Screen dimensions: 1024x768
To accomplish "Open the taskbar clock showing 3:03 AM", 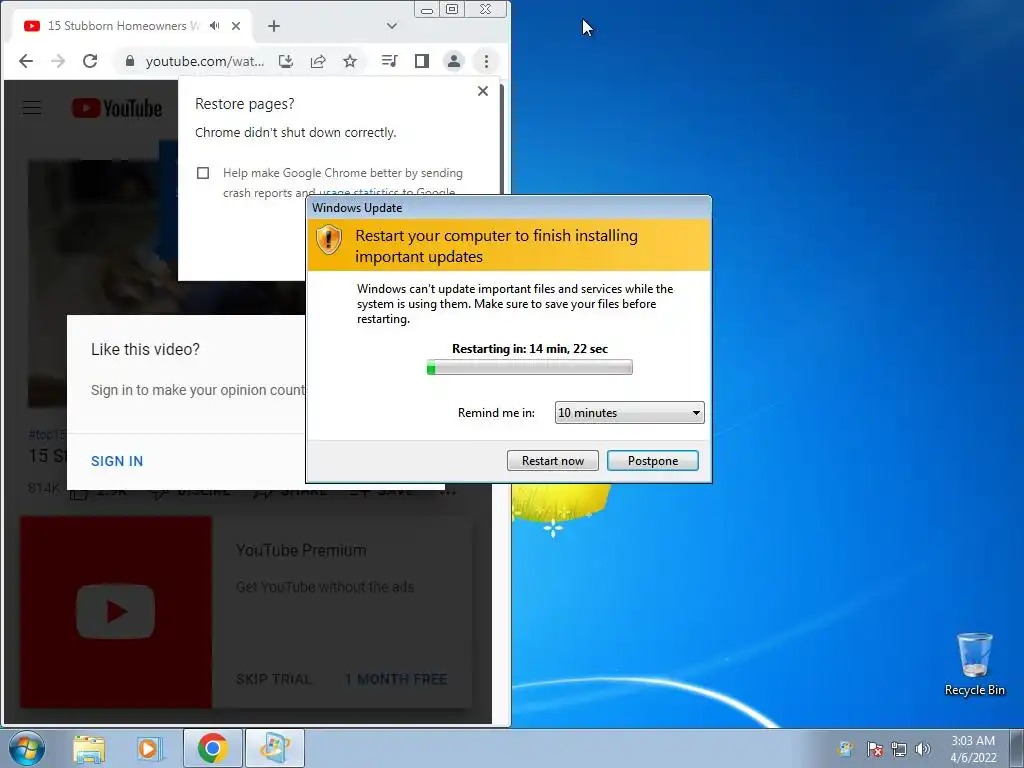I will click(x=973, y=749).
